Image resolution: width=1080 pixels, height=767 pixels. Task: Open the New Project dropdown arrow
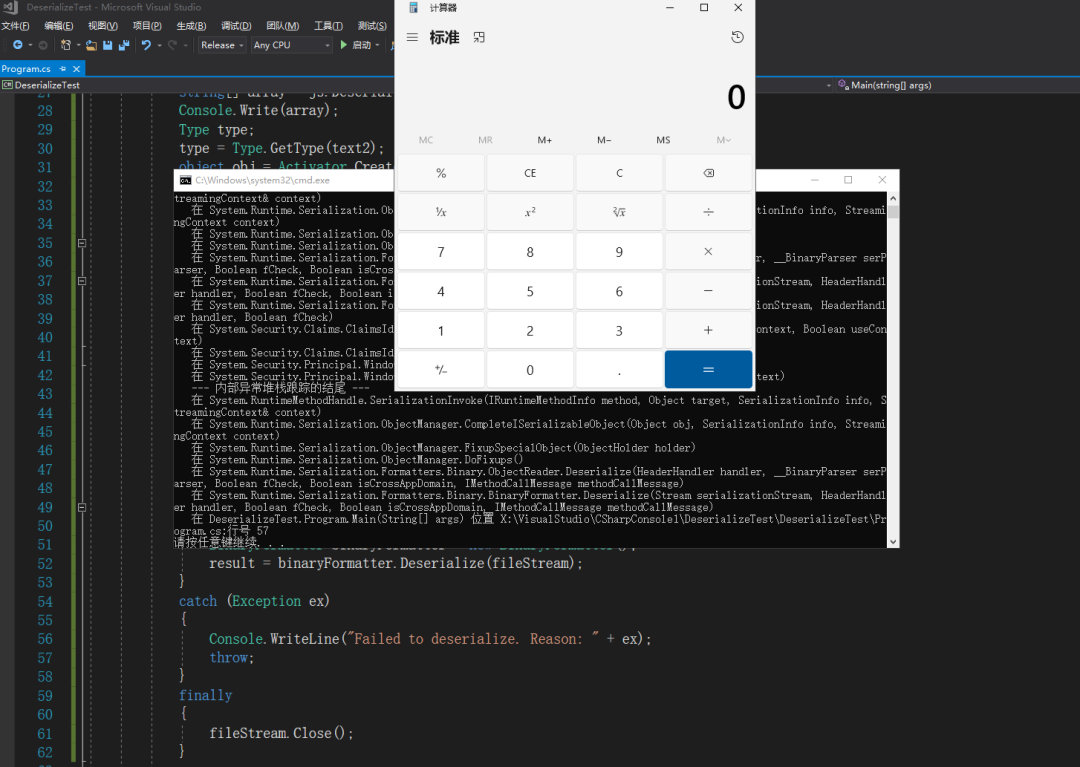tap(79, 45)
